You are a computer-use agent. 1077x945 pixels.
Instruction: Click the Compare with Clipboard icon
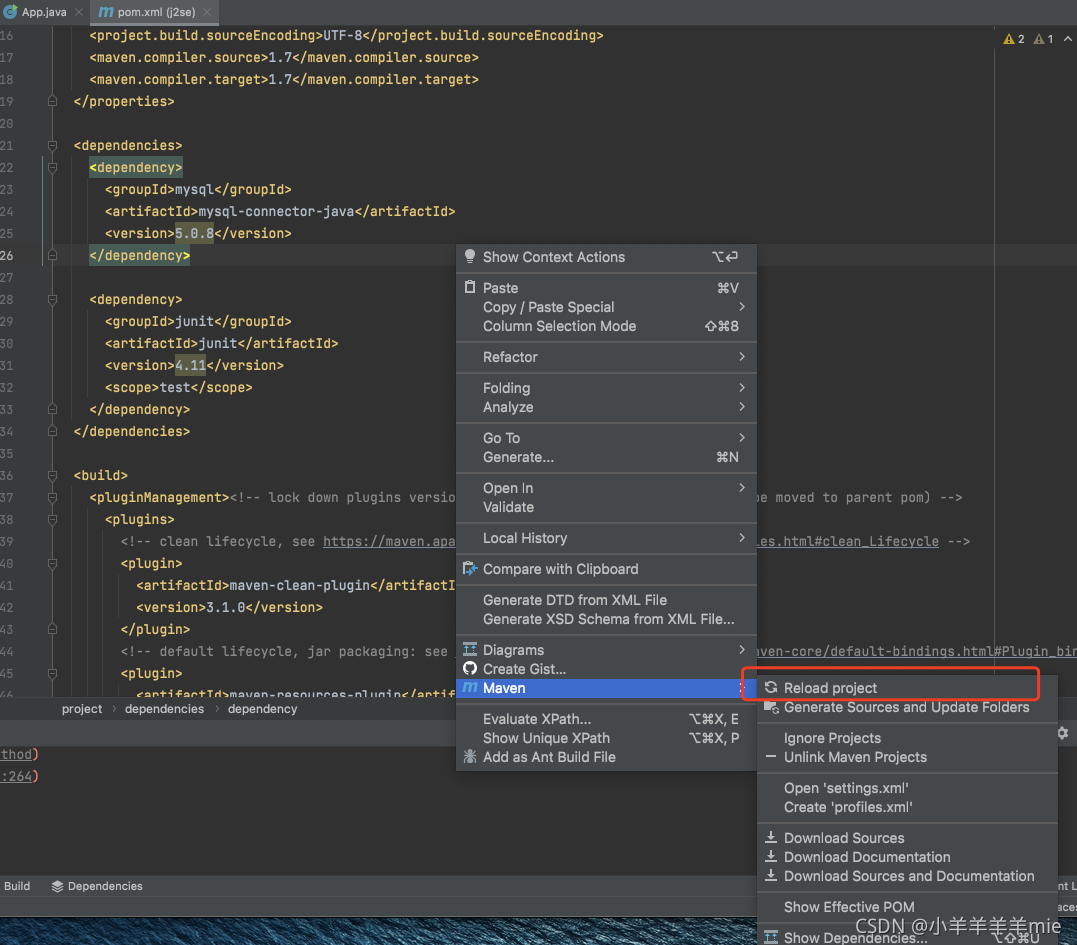[470, 569]
